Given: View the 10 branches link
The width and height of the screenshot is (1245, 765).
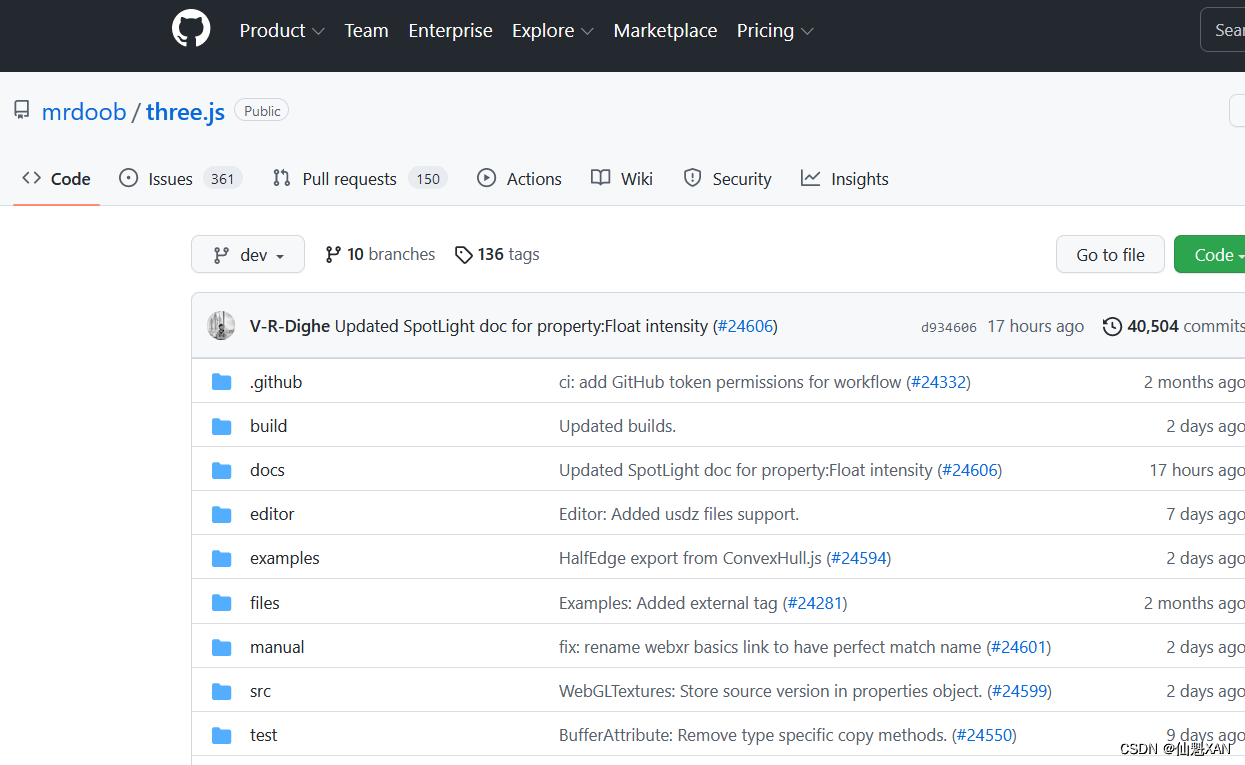Looking at the screenshot, I should 380,255.
